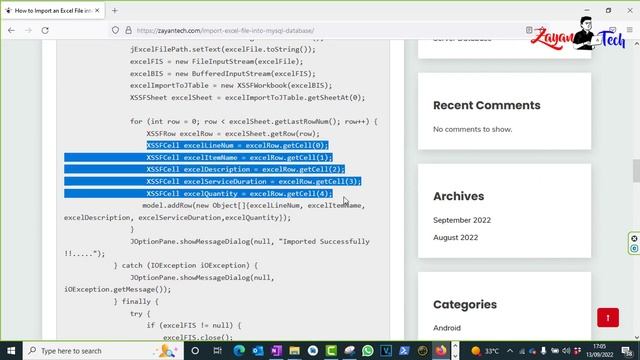Open site info via the padlock icon
640x360 pixels.
[129, 30]
